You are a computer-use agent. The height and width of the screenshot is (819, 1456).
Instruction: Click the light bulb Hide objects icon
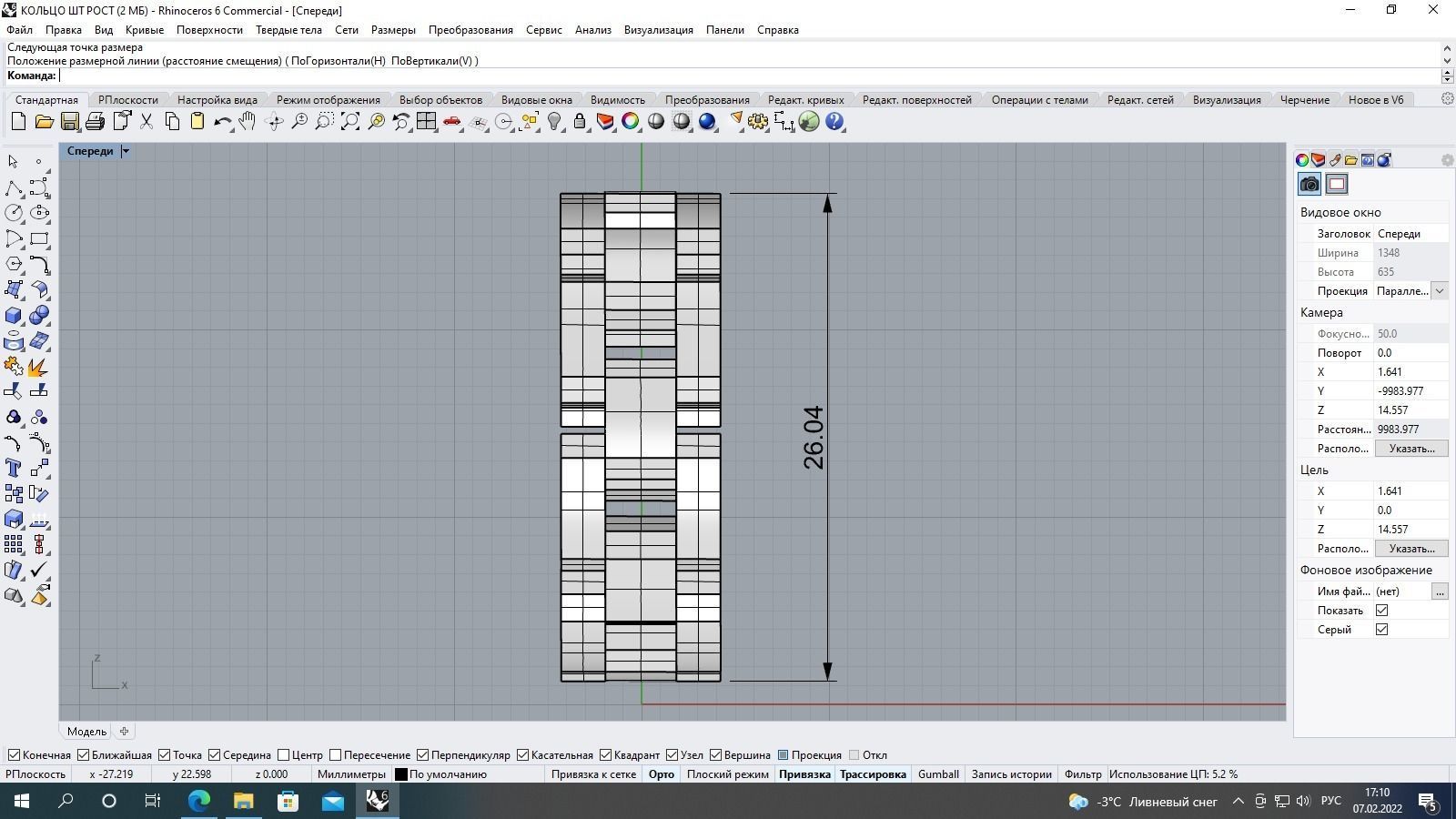pyautogui.click(x=554, y=121)
